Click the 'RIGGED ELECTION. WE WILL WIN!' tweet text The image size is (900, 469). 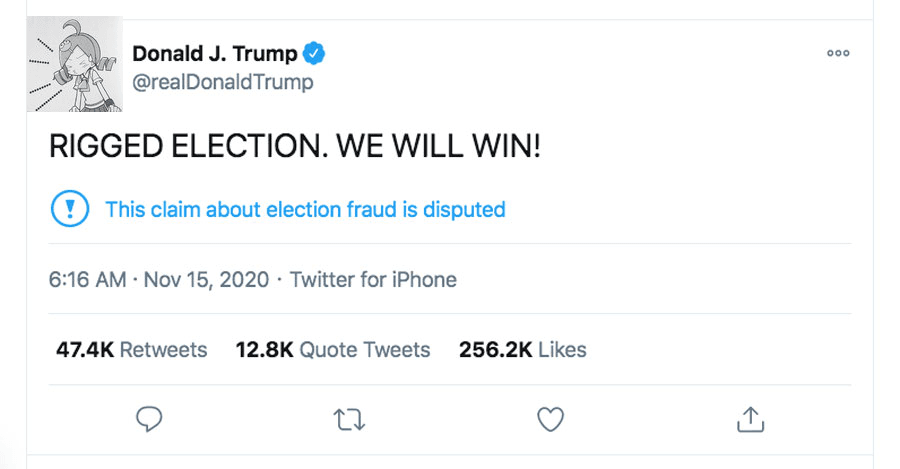pos(295,146)
